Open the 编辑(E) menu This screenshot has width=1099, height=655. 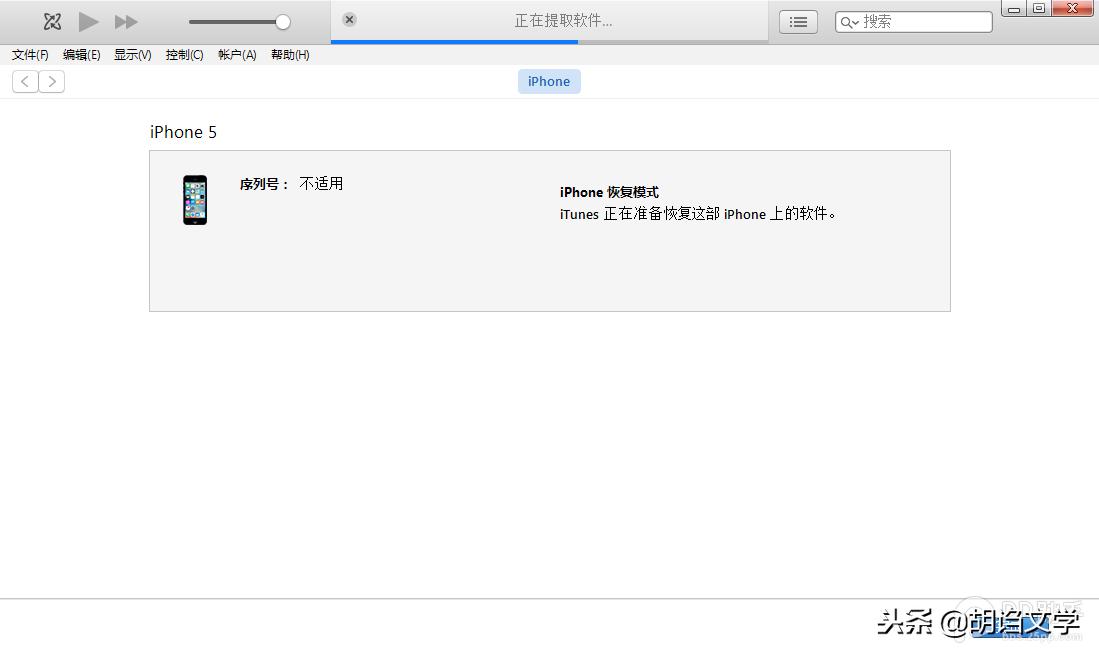click(81, 55)
